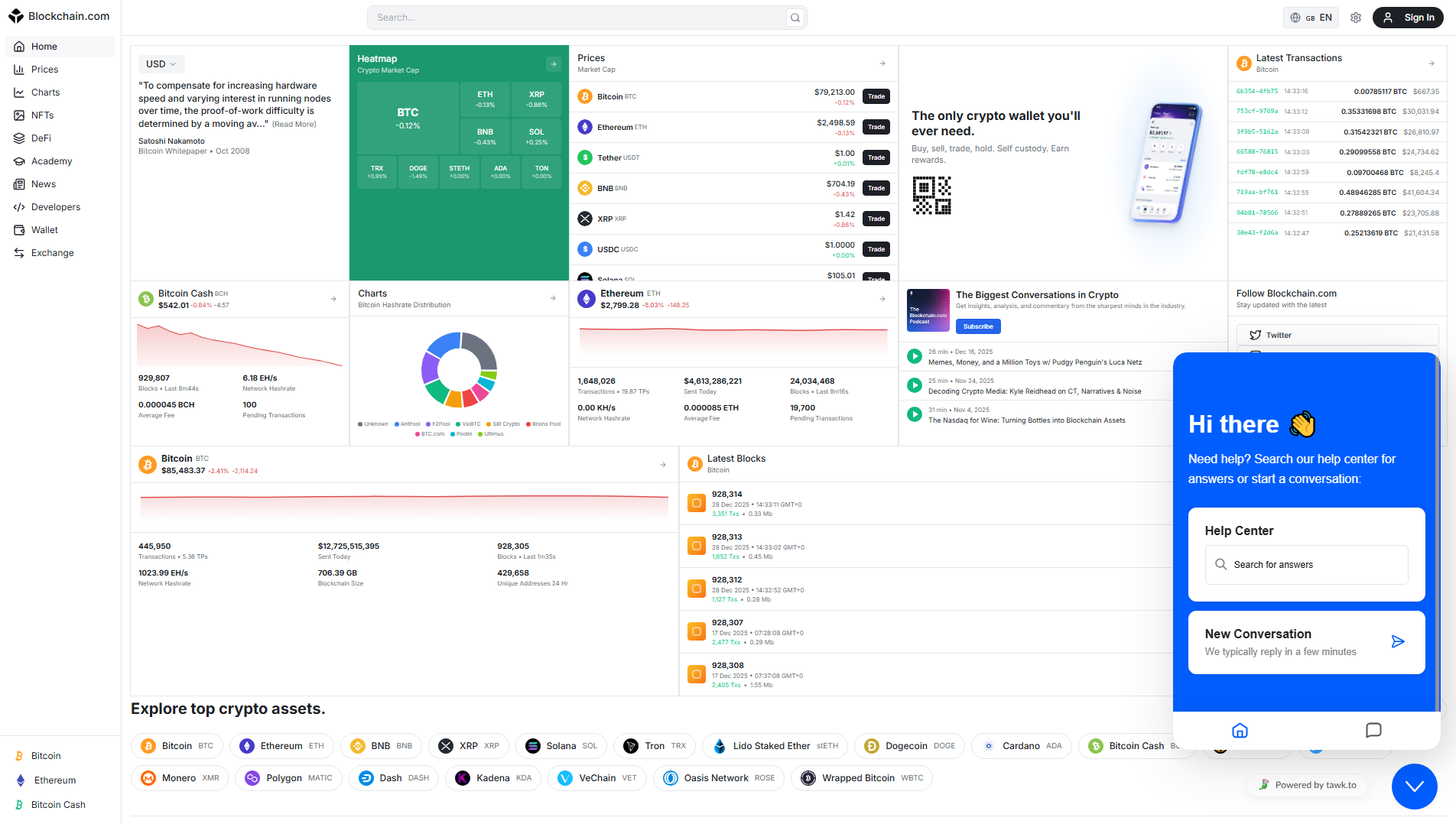Click Search for answers in Help Center
This screenshot has height=824, width=1456.
[x=1306, y=565]
